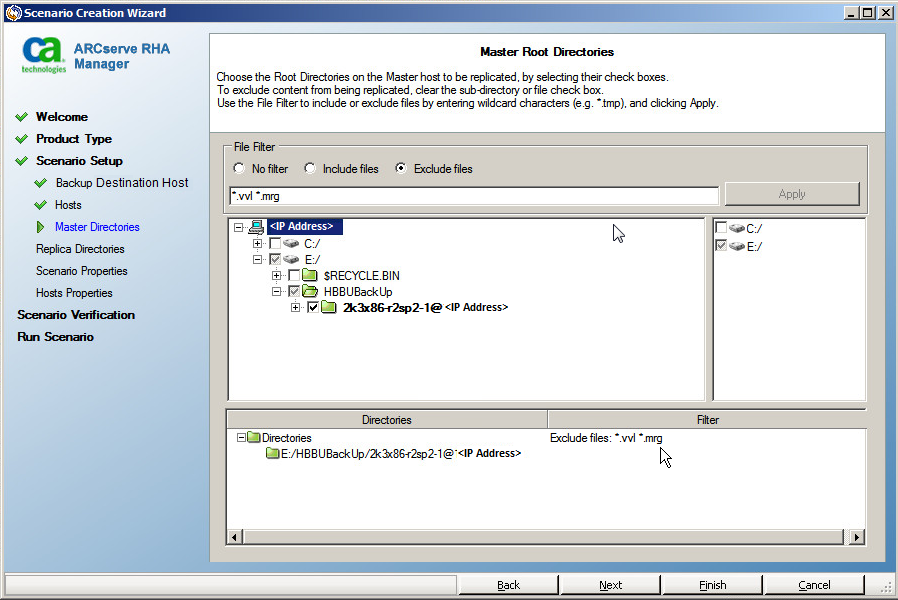Image resolution: width=898 pixels, height=600 pixels.
Task: Expand the C:/ drive tree node
Action: (x=258, y=244)
